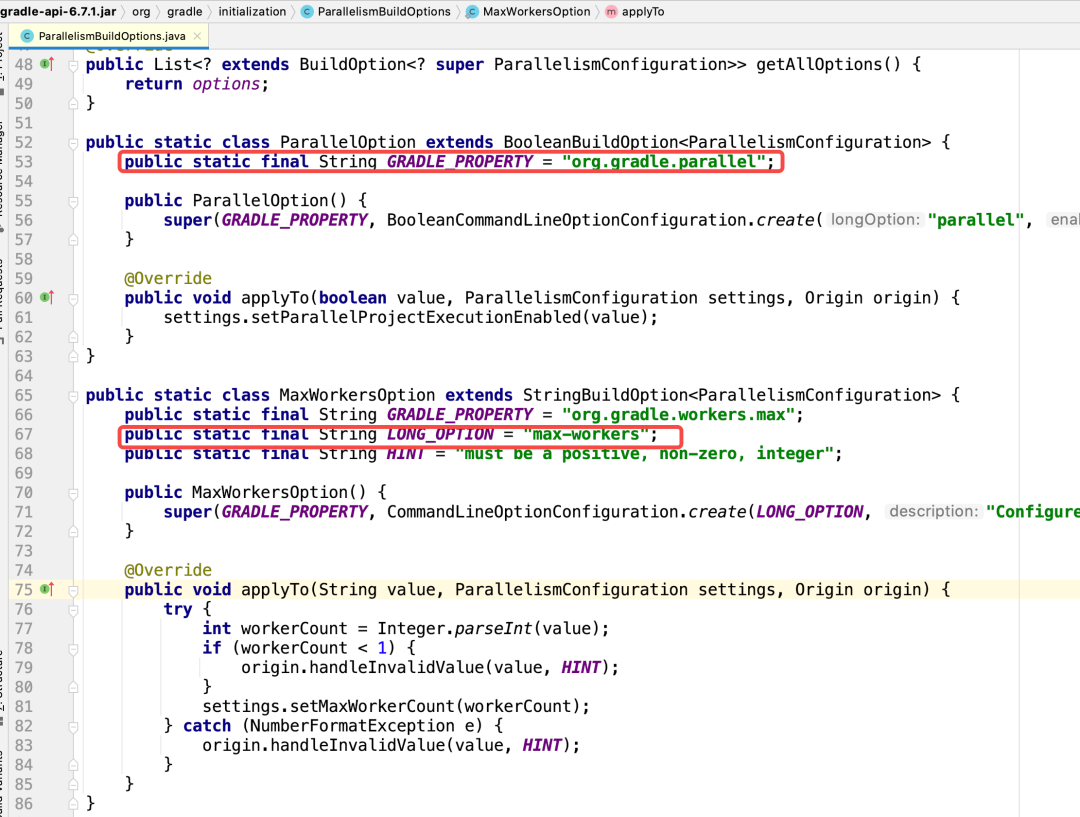This screenshot has width=1080, height=817.
Task: Fold ParallelOption constructor on line 55
Action: pos(72,200)
